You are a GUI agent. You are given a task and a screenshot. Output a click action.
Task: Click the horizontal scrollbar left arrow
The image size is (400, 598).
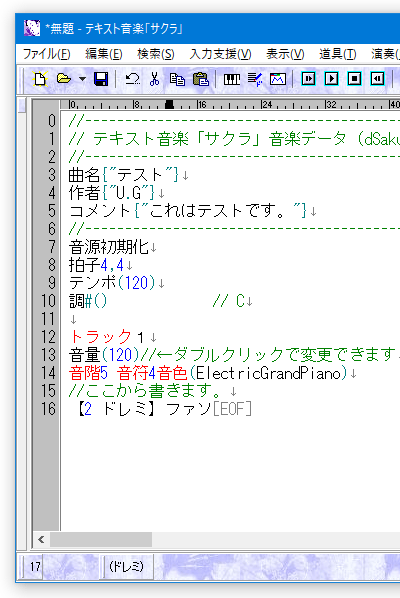(41, 540)
